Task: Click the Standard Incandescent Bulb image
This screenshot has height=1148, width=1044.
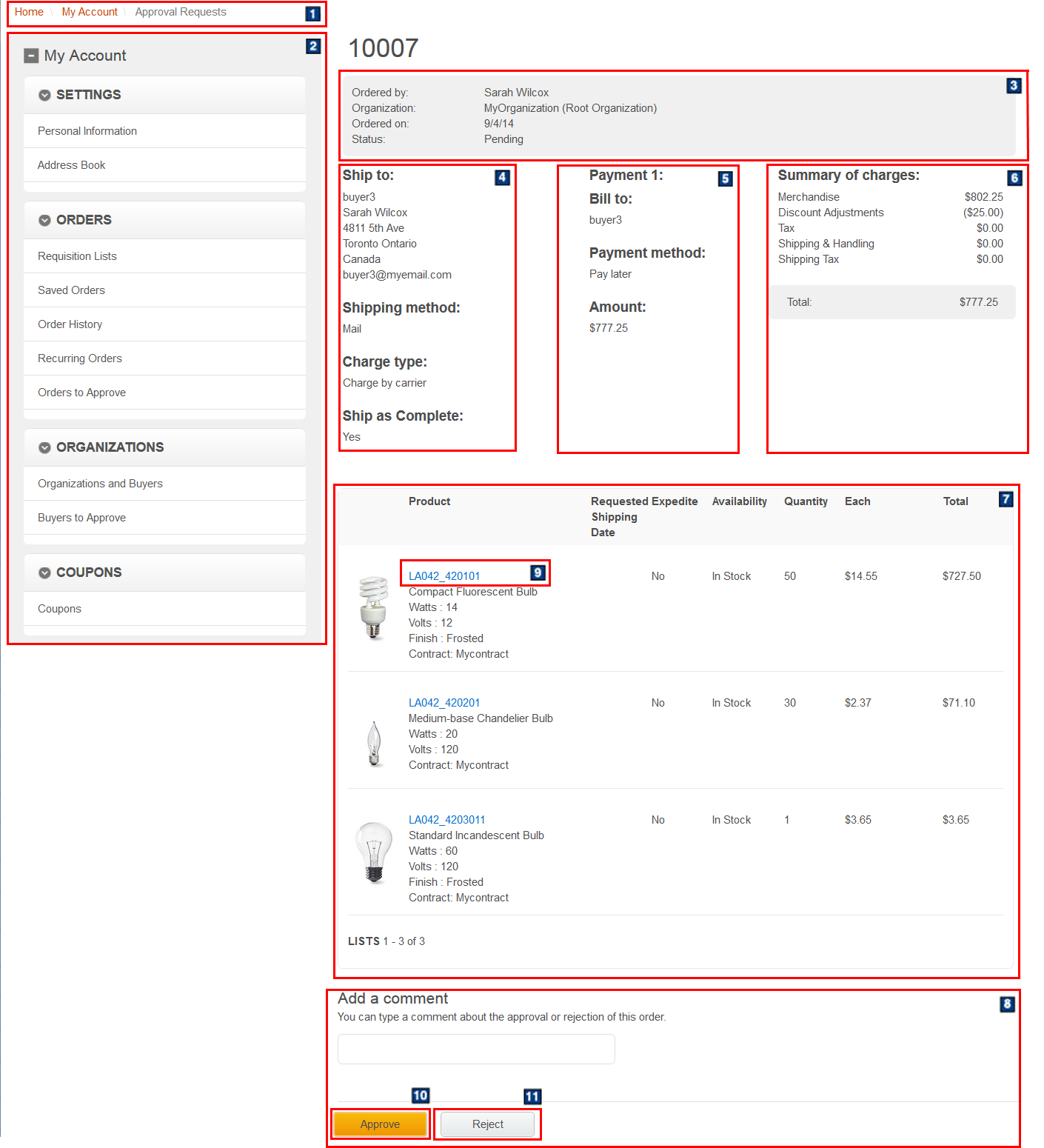Action: tap(374, 852)
